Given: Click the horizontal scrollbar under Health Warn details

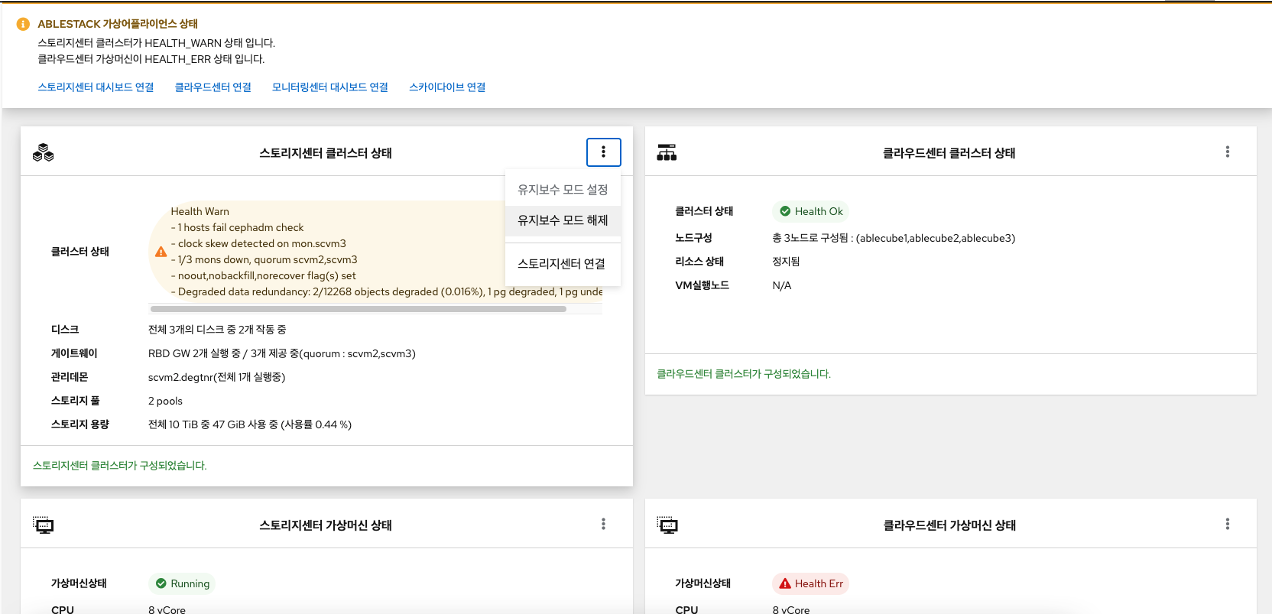Looking at the screenshot, I should coord(358,309).
